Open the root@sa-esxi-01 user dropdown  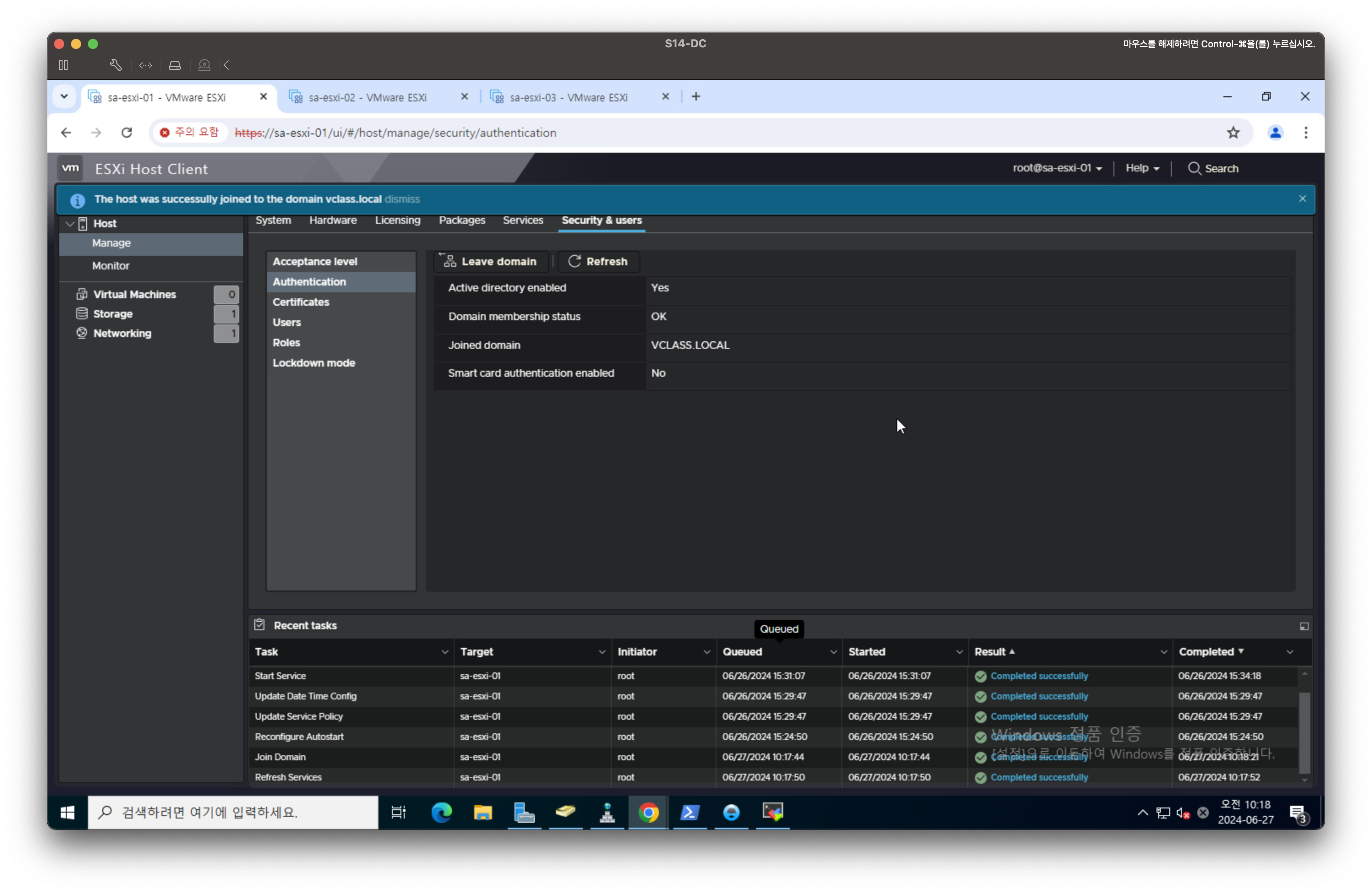pyautogui.click(x=1057, y=168)
